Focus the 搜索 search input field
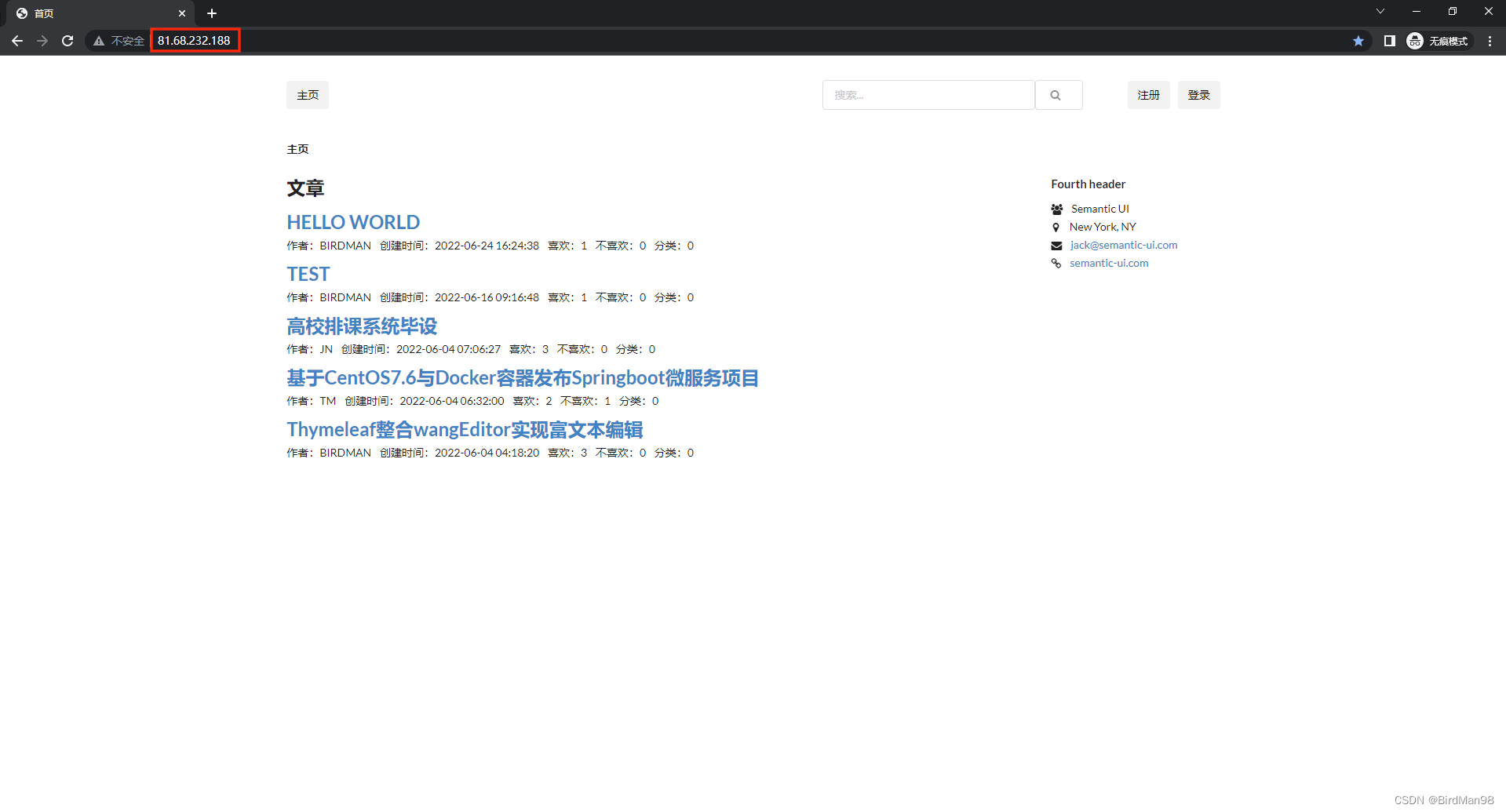Viewport: 1506px width, 812px height. [928, 95]
